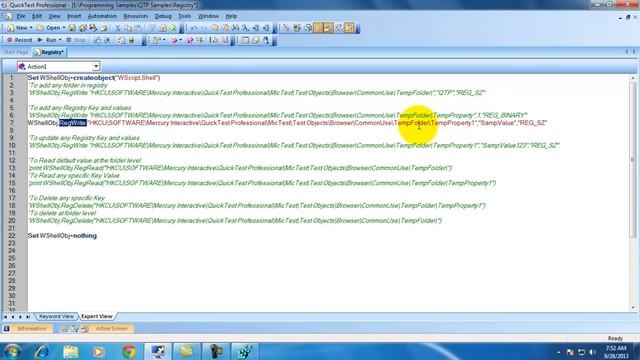Open the Window menu
Screen dimensions: 640x360
coord(208,16)
